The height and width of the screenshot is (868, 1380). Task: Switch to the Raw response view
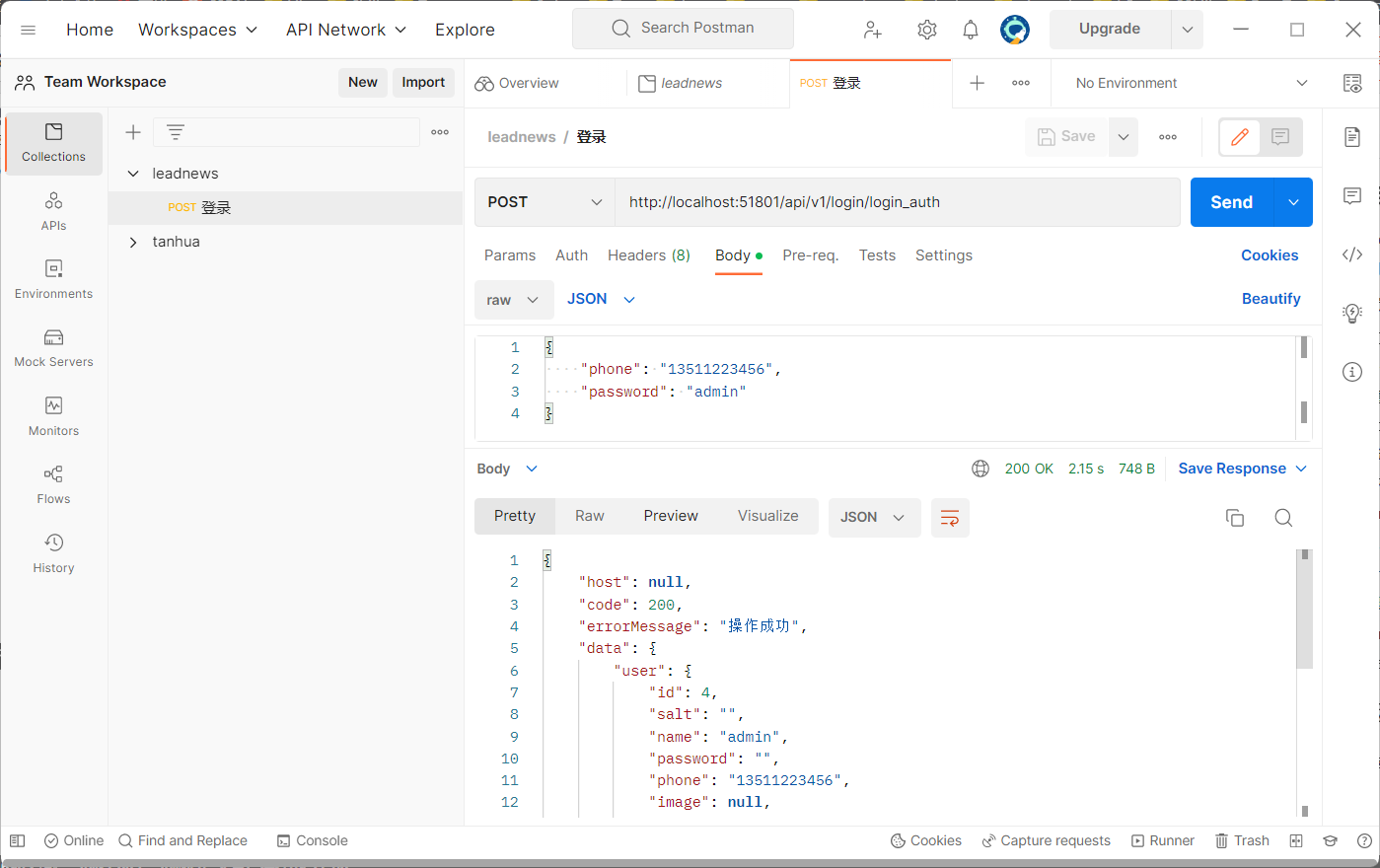click(x=590, y=516)
